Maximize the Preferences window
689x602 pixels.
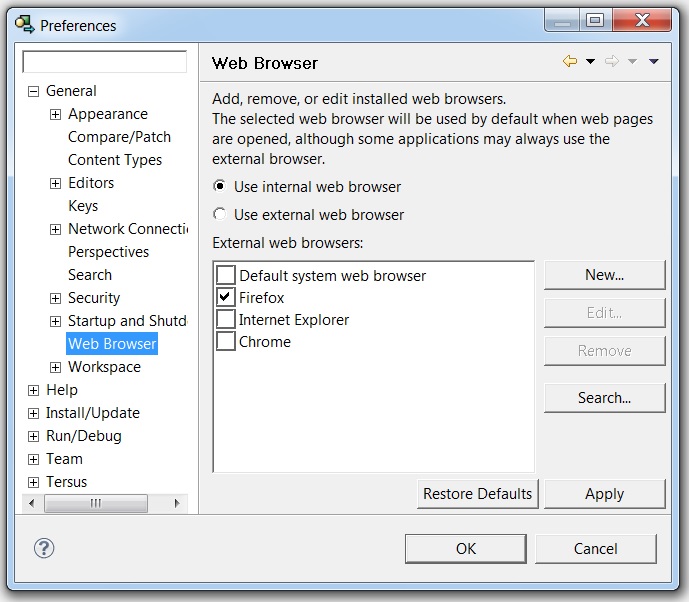point(595,20)
